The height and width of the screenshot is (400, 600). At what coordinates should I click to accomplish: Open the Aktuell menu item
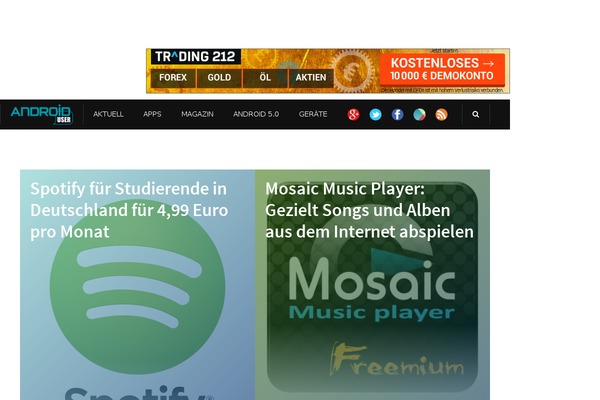point(108,114)
